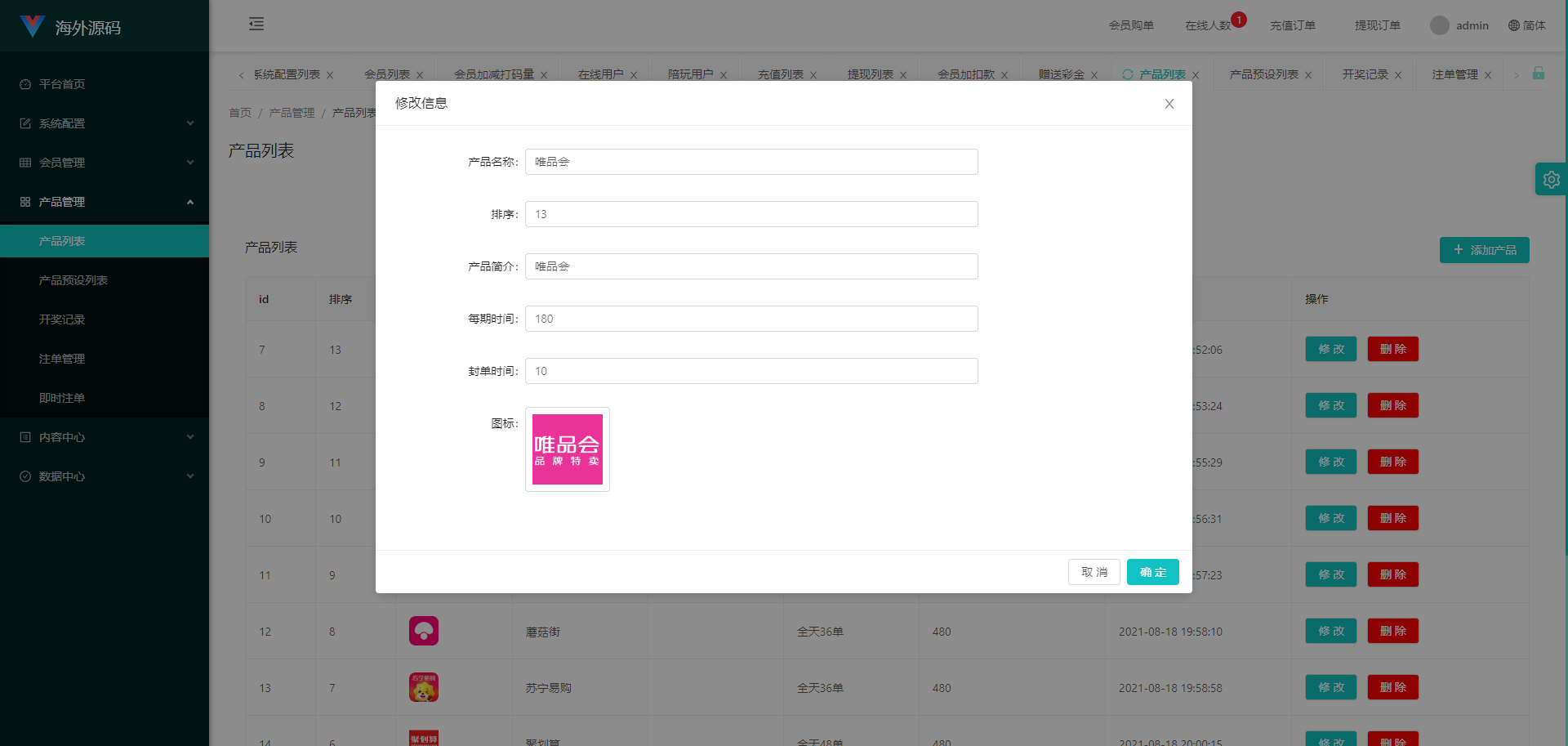Image resolution: width=1568 pixels, height=746 pixels.
Task: Click the refresh icon on 产品列表 tab
Action: [1128, 74]
